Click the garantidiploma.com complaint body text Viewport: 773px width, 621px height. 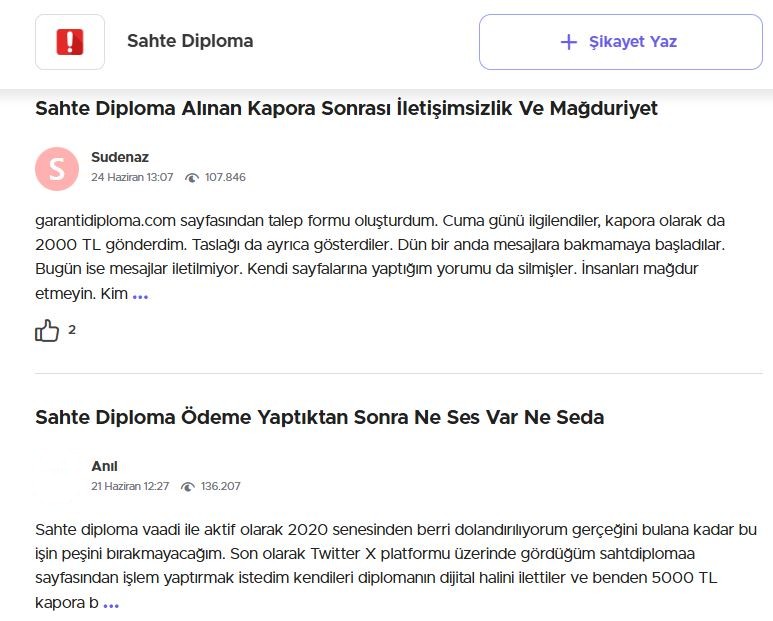click(x=380, y=257)
